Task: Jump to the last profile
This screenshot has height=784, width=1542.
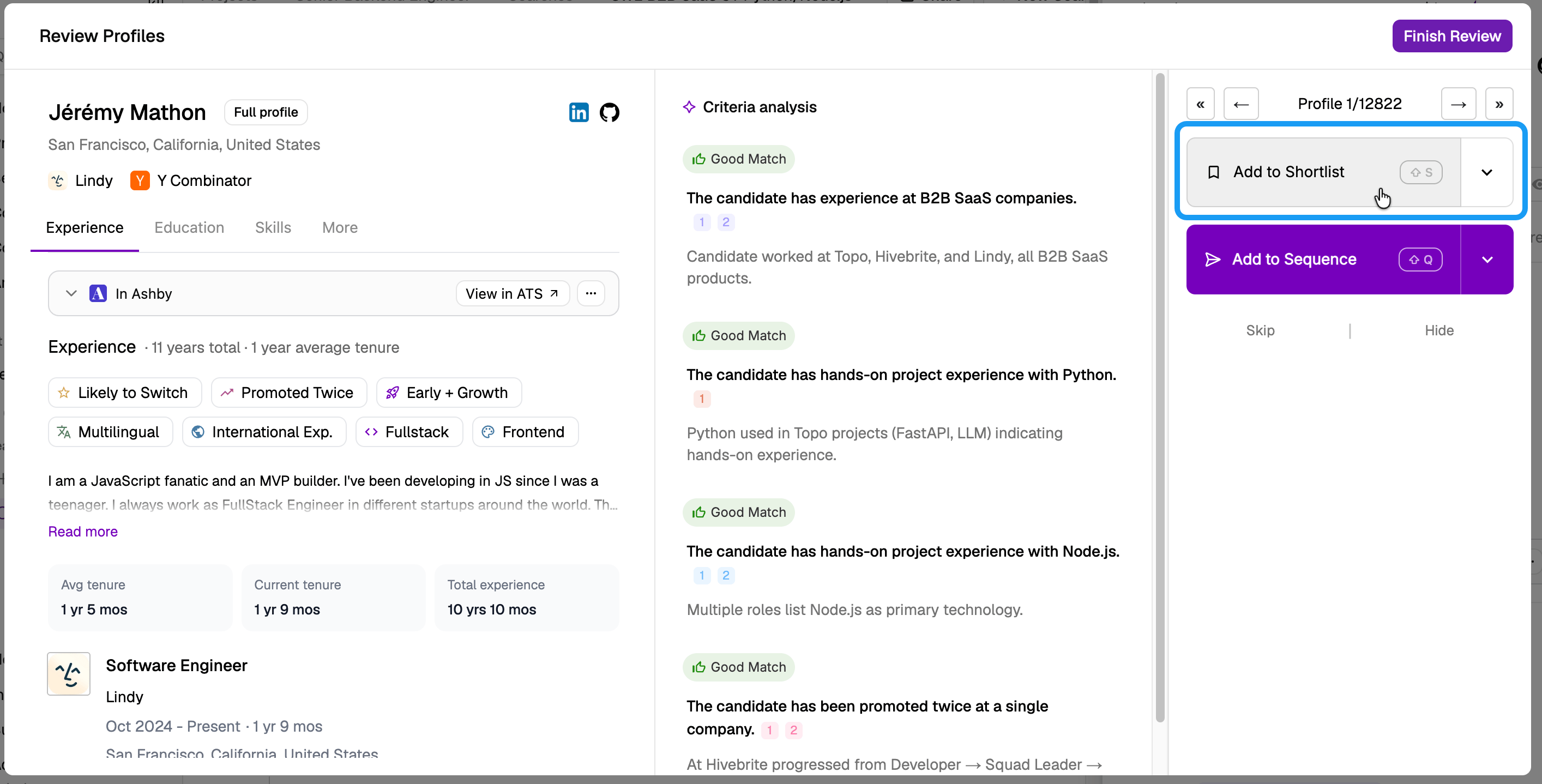Action: (x=1499, y=104)
